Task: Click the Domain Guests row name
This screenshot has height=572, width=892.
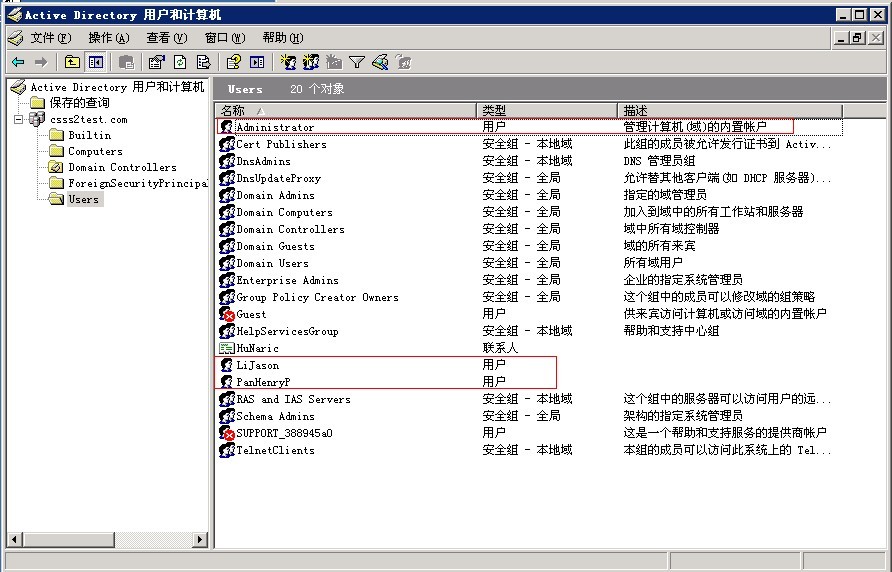Action: tap(275, 246)
